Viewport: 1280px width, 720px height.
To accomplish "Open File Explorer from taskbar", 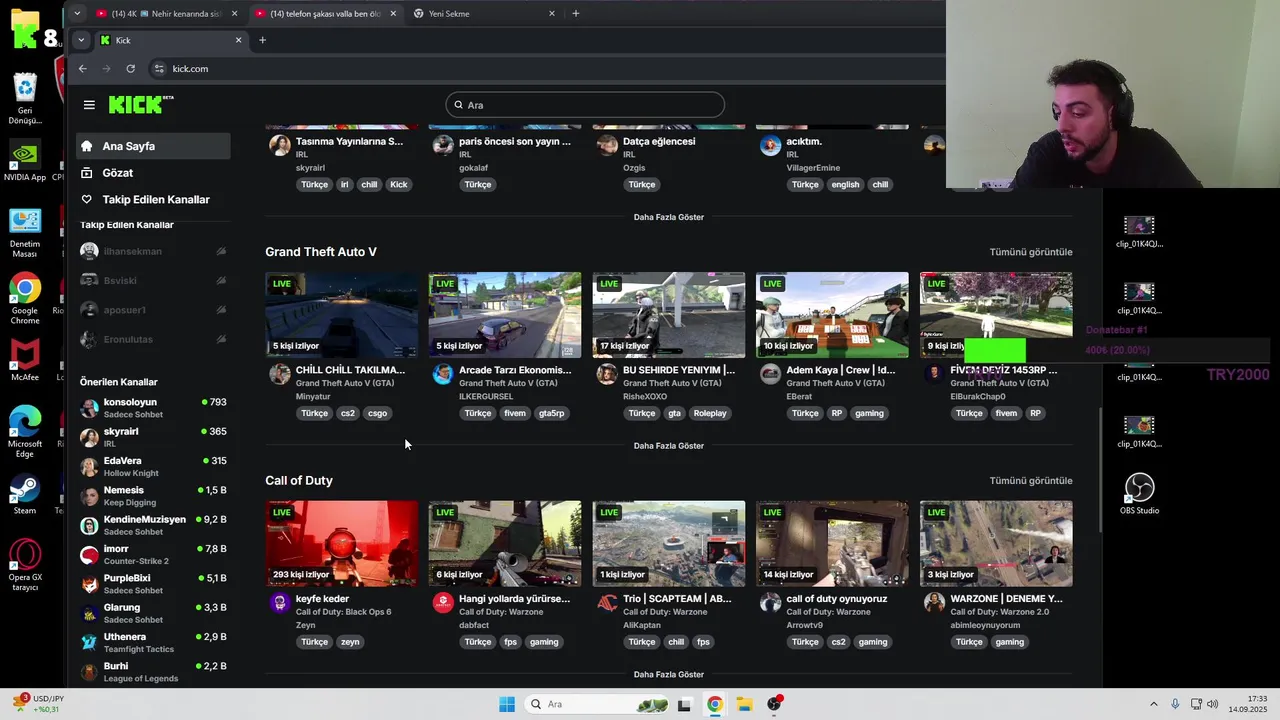I will click(744, 704).
